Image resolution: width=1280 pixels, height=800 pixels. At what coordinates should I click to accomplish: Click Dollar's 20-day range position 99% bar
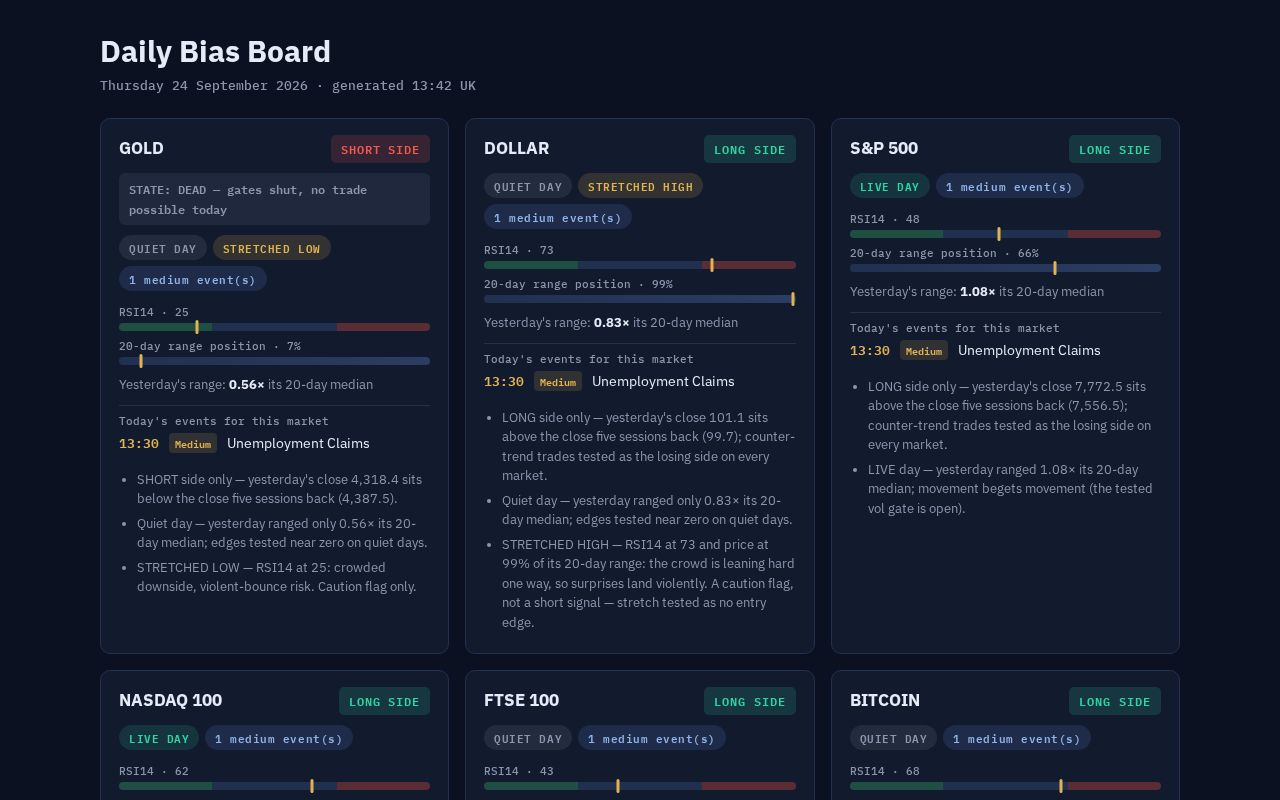tap(640, 299)
